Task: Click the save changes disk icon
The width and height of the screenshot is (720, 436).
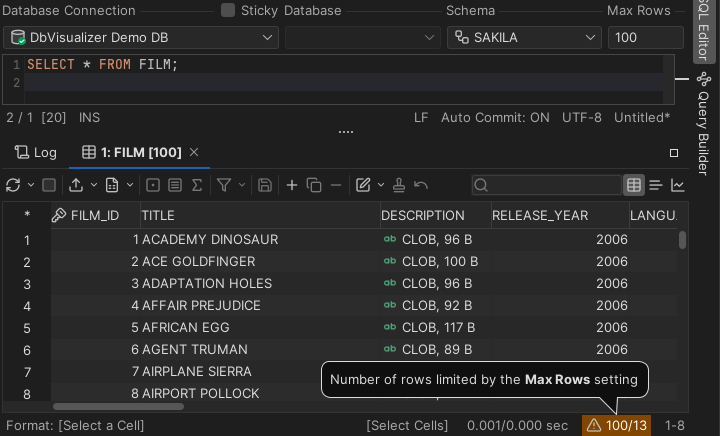Action: click(265, 185)
